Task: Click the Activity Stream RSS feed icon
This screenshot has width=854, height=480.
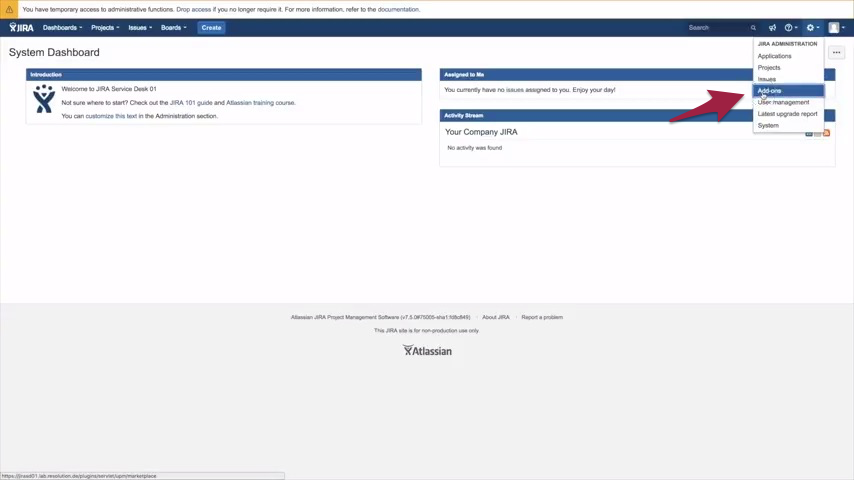Action: [826, 133]
